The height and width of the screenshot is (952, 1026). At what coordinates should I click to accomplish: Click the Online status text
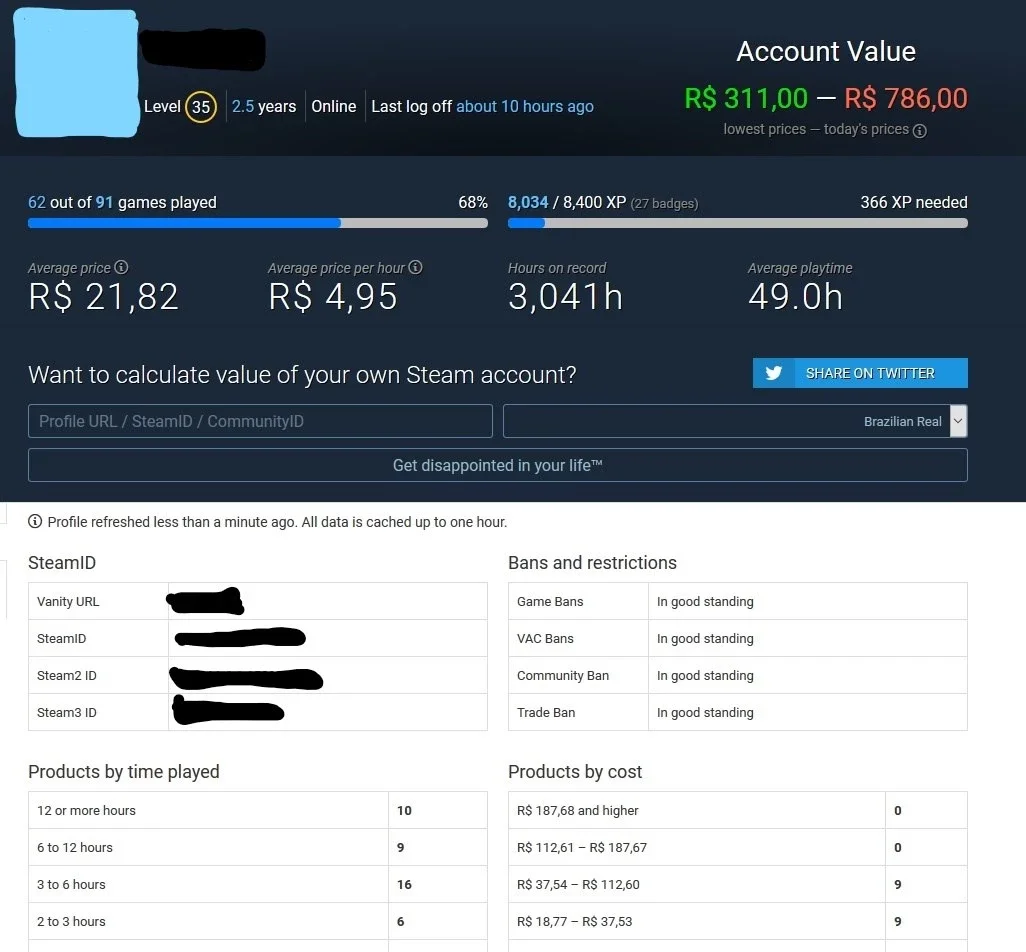pyautogui.click(x=334, y=106)
